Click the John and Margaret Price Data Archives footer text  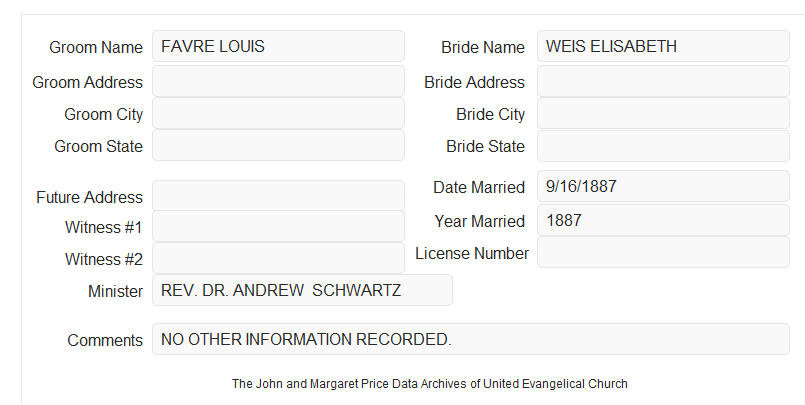coord(430,384)
